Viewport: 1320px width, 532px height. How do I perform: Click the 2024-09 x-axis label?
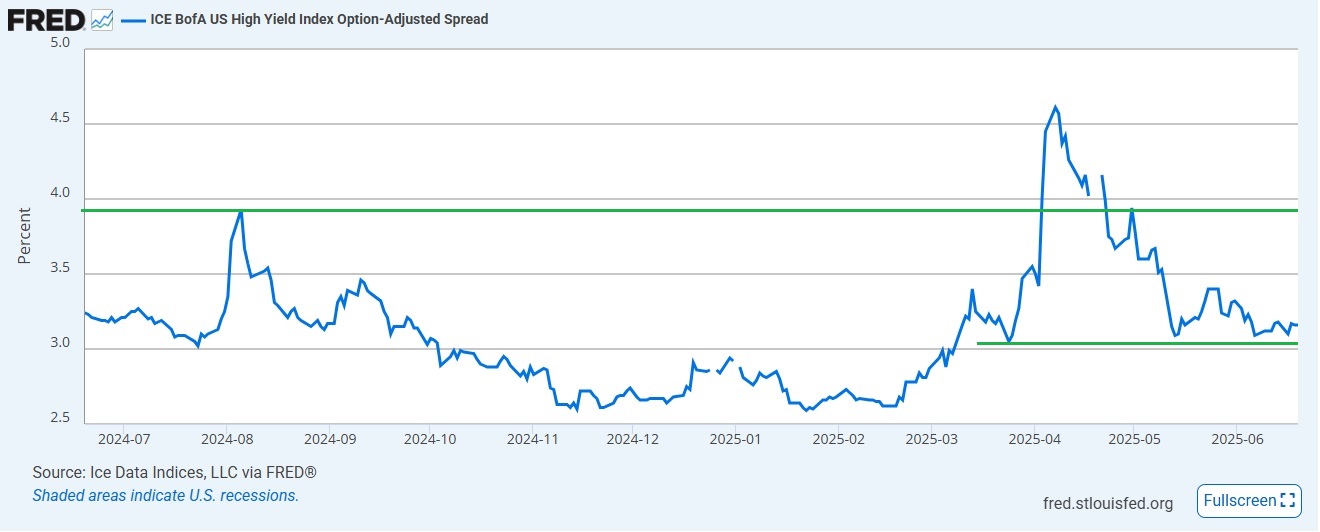330,438
